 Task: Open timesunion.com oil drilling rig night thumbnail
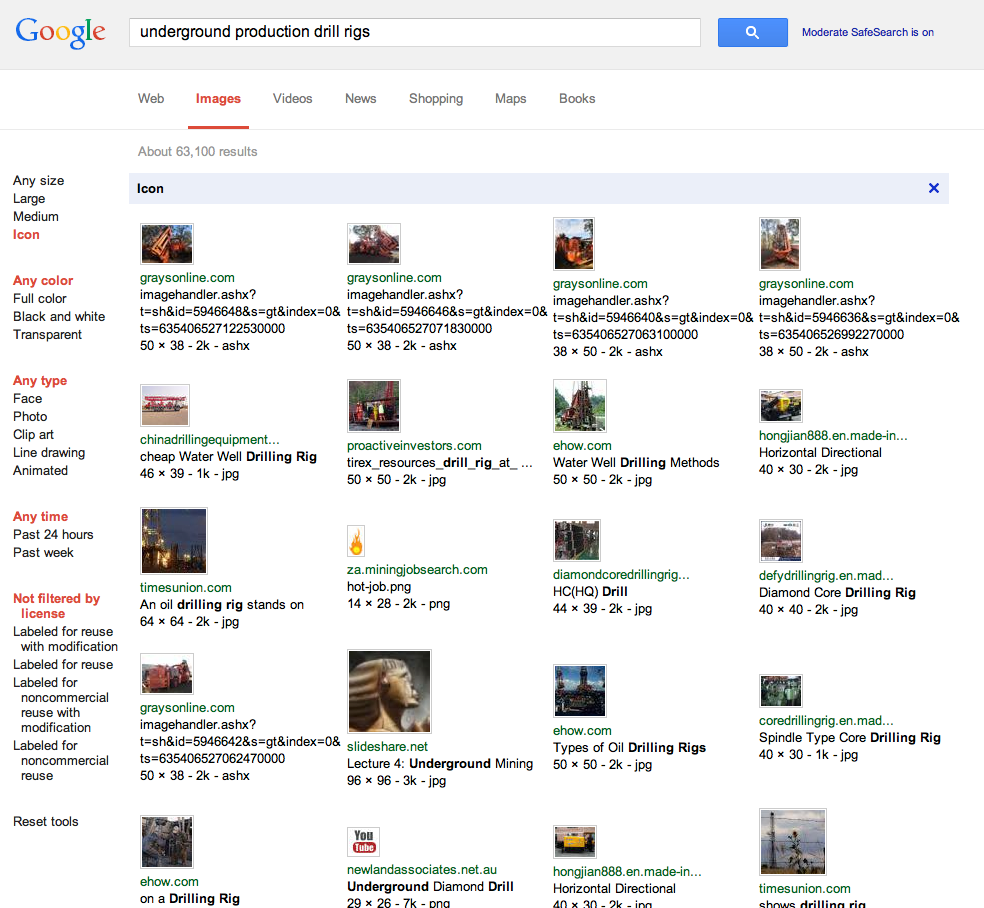click(x=174, y=541)
